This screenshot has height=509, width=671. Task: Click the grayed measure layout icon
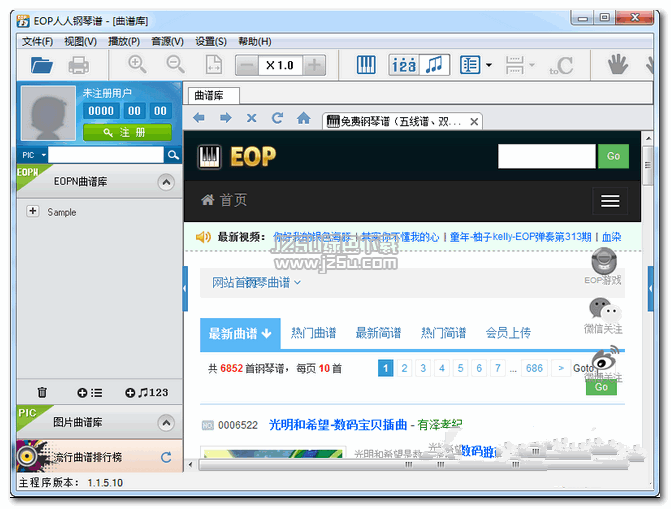point(514,65)
